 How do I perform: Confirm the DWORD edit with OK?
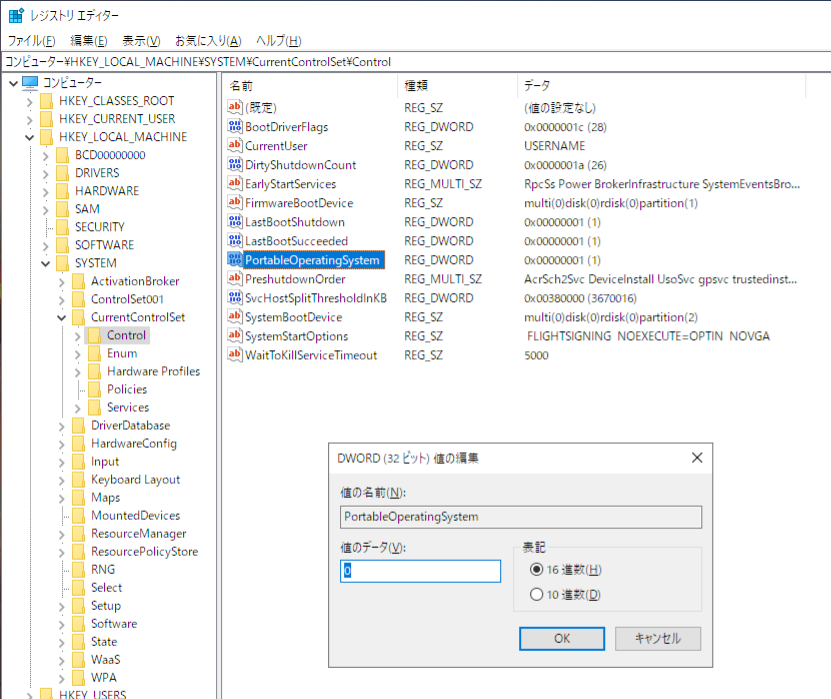pos(562,639)
